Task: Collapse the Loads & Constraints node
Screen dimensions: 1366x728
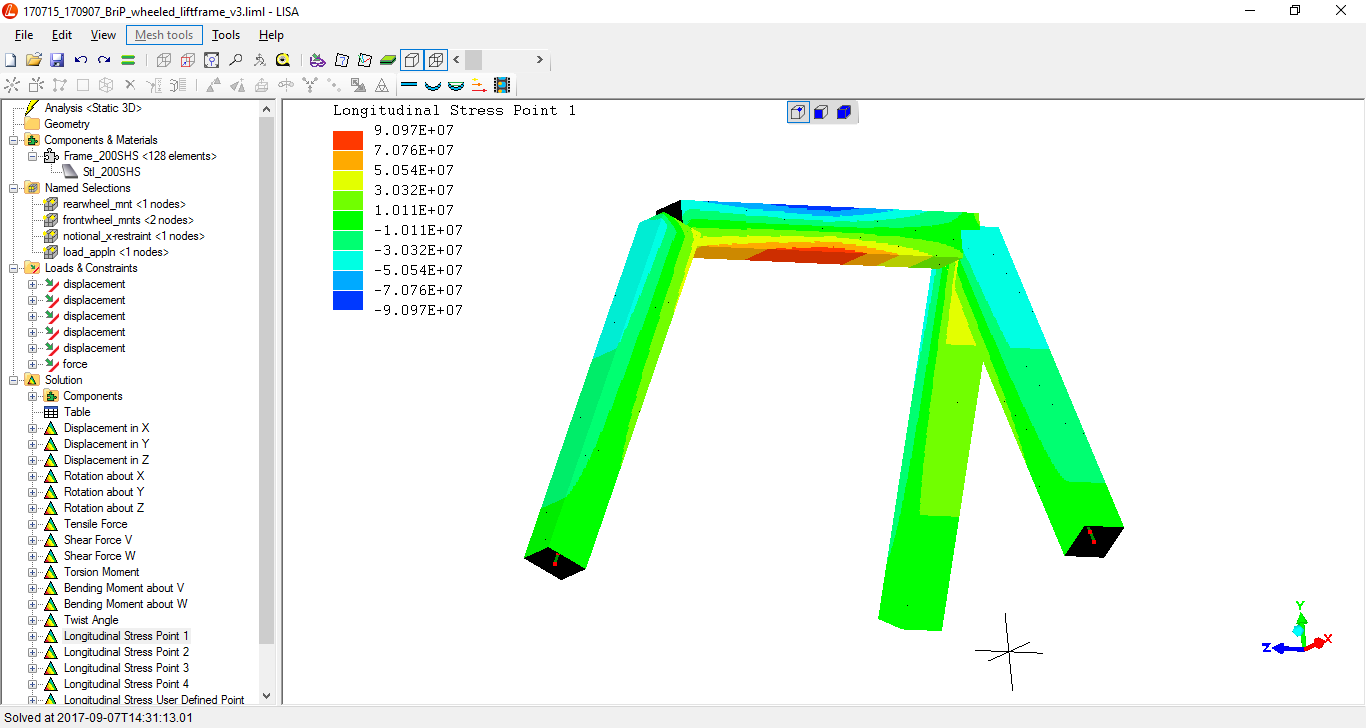Action: [x=14, y=268]
